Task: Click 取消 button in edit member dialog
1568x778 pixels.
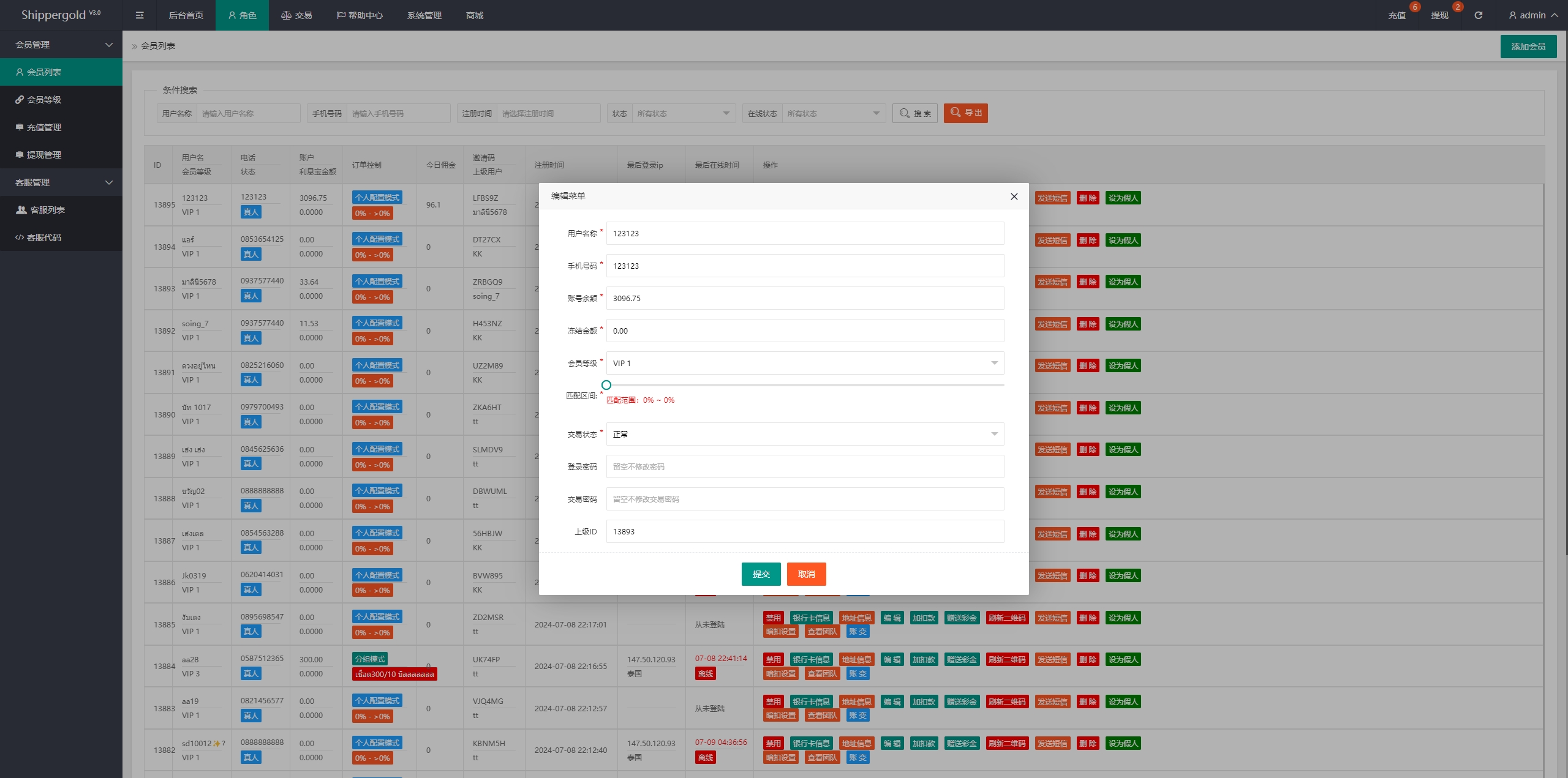Action: click(x=807, y=574)
